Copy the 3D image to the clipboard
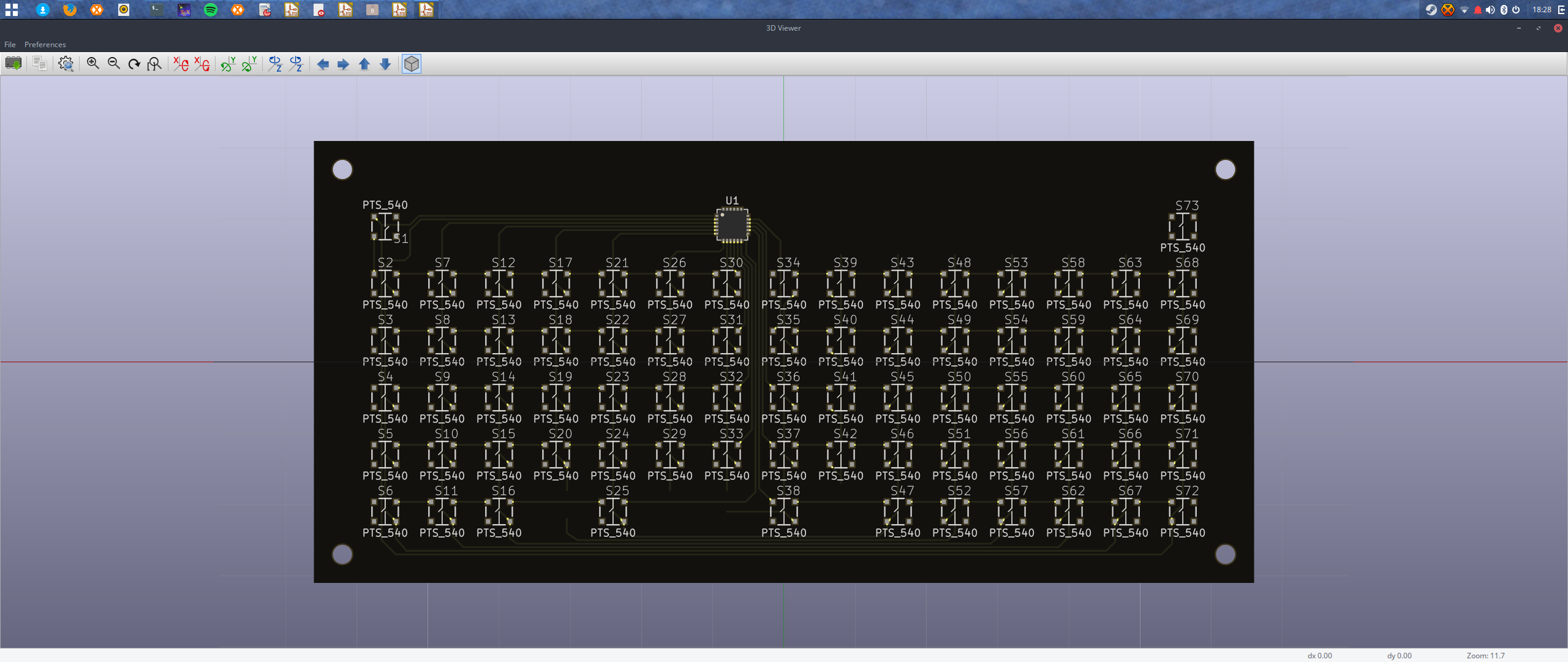 pos(40,64)
